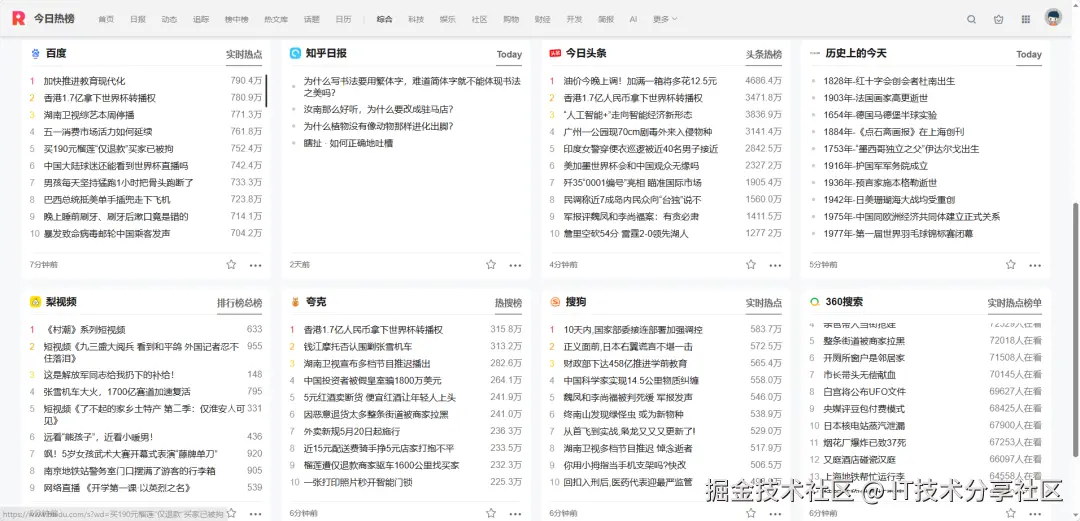1080x521 pixels.
Task: Click the 头条热榜 label on 今日头条 card
Action: [764, 54]
